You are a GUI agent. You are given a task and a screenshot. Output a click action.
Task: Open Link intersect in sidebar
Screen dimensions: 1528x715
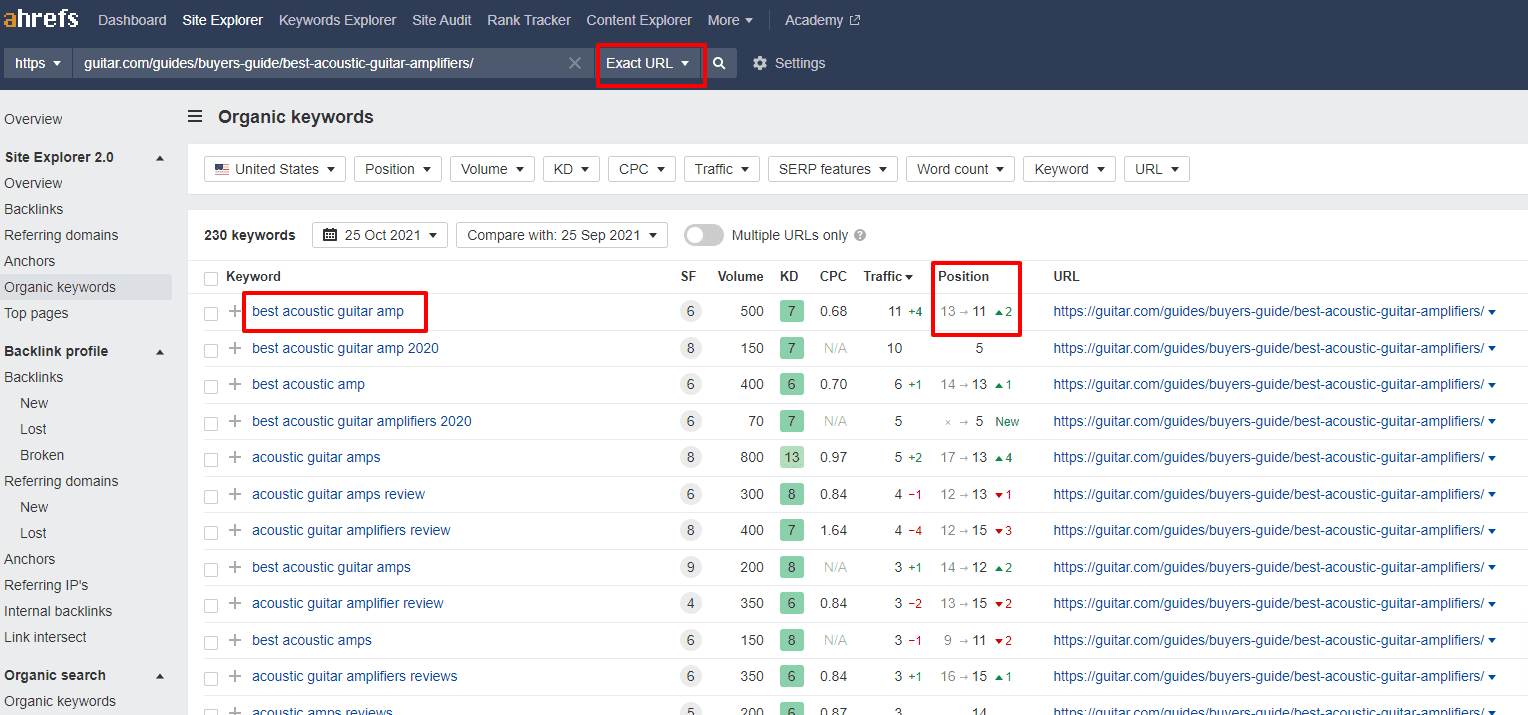45,637
